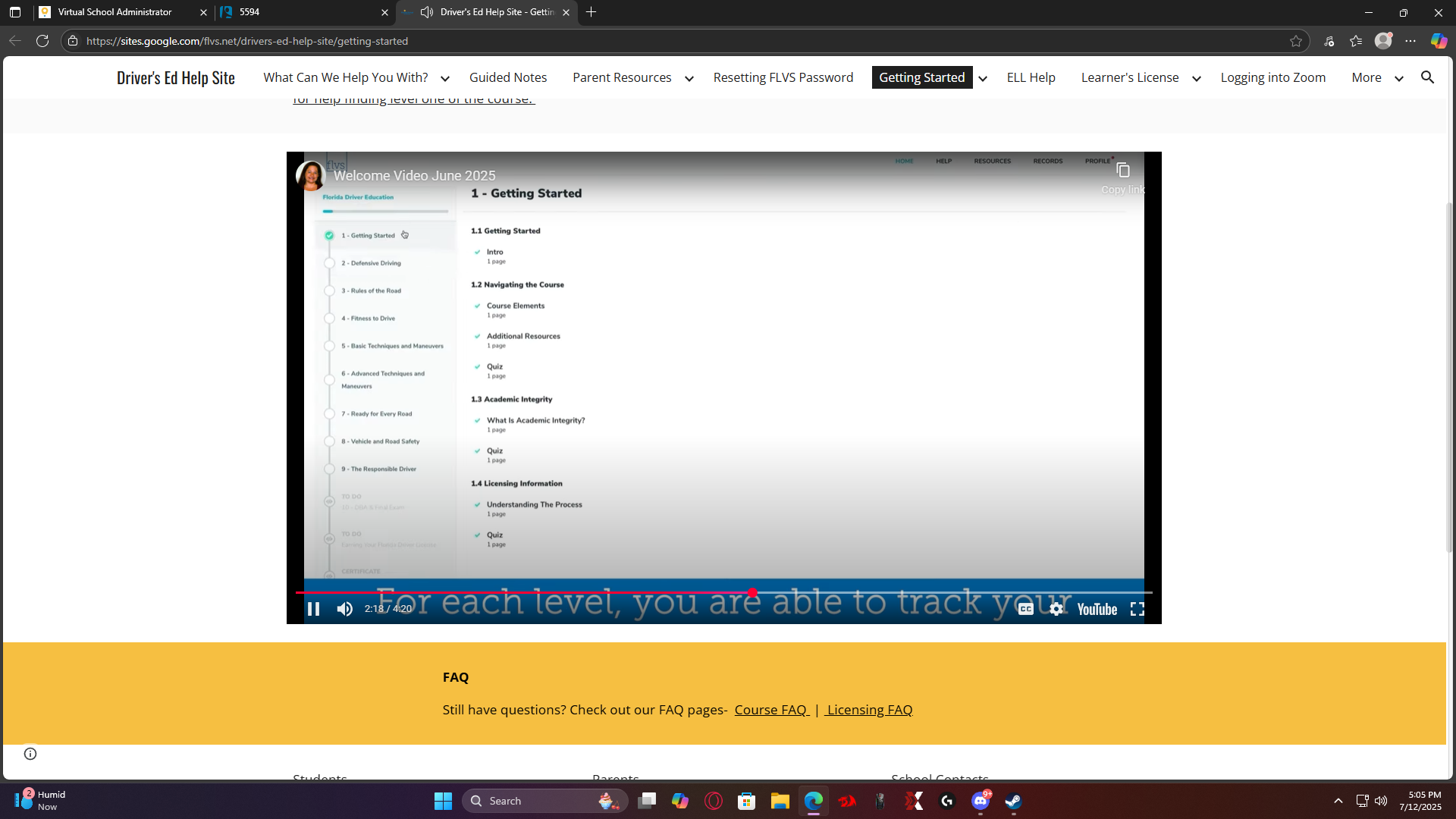Image resolution: width=1456 pixels, height=819 pixels.
Task: Pause the YouTube video
Action: click(313, 609)
